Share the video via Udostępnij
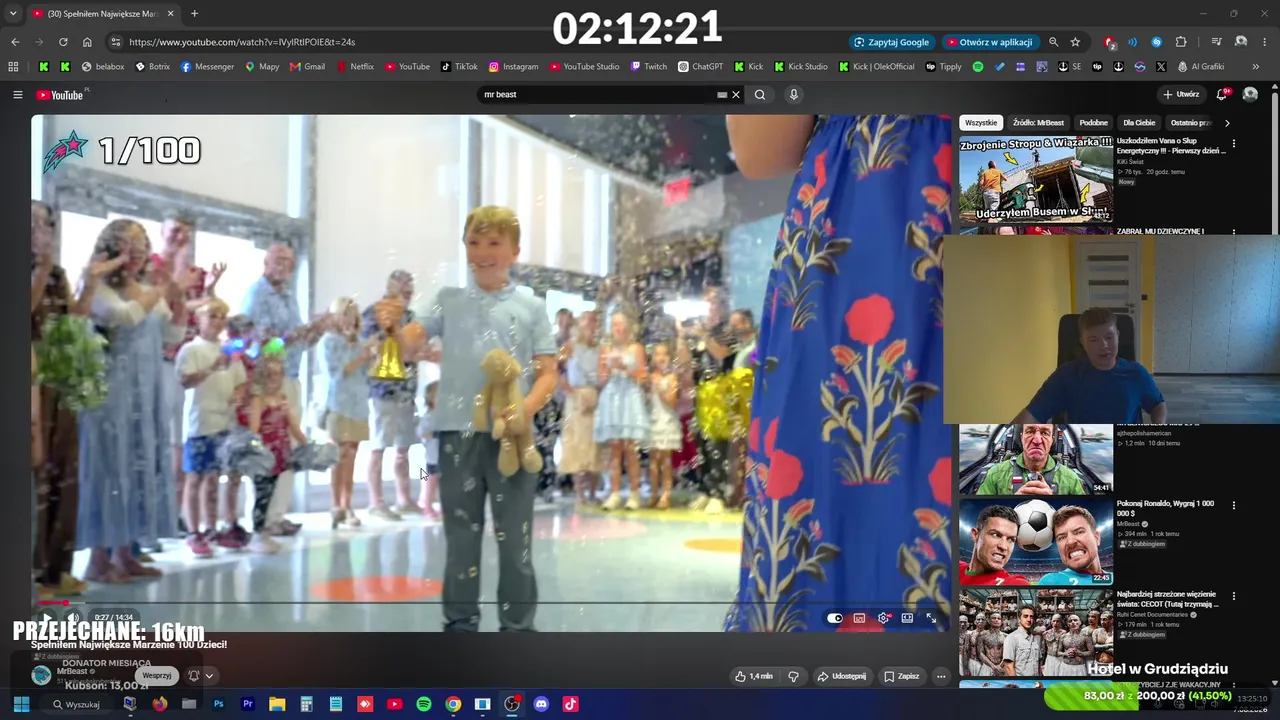This screenshot has height=720, width=1280. point(842,676)
